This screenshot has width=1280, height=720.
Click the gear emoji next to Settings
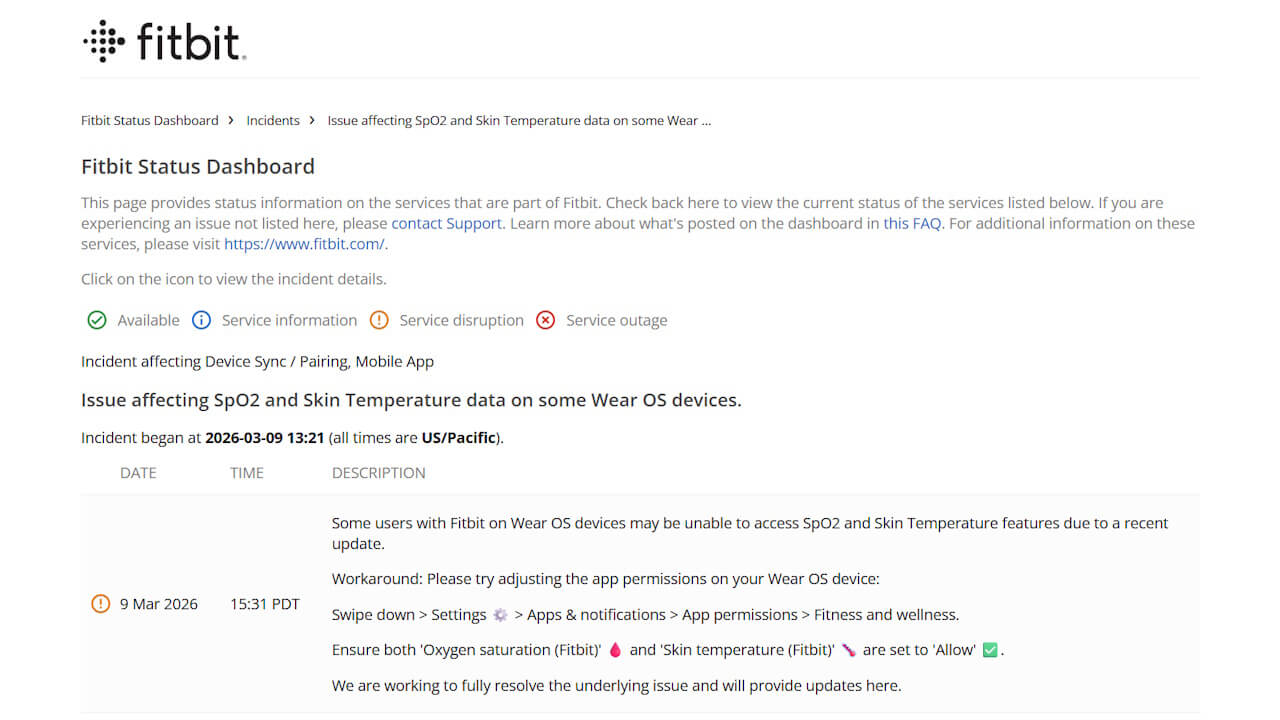[x=500, y=615]
